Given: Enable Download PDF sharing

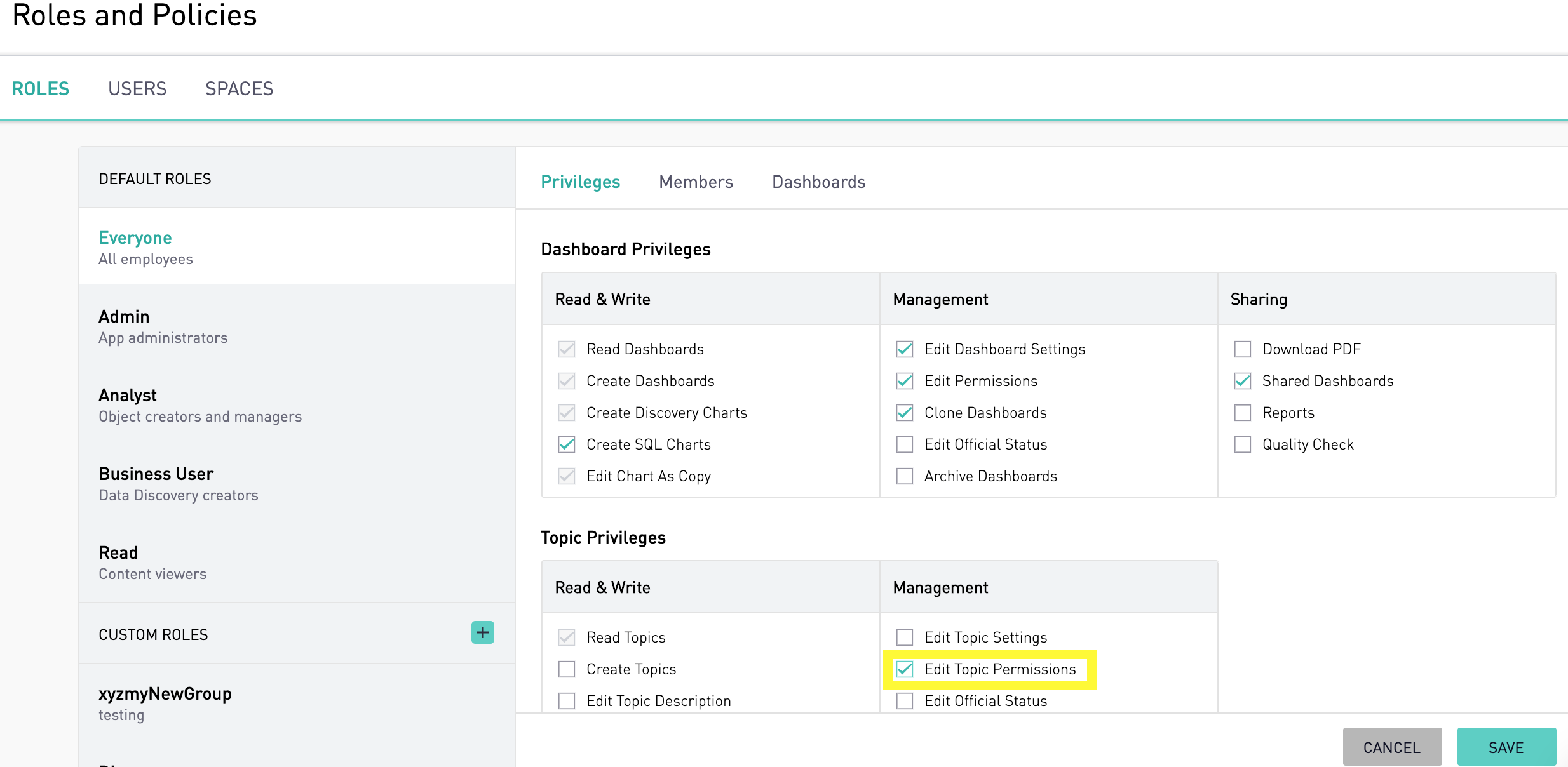Looking at the screenshot, I should [x=1243, y=349].
